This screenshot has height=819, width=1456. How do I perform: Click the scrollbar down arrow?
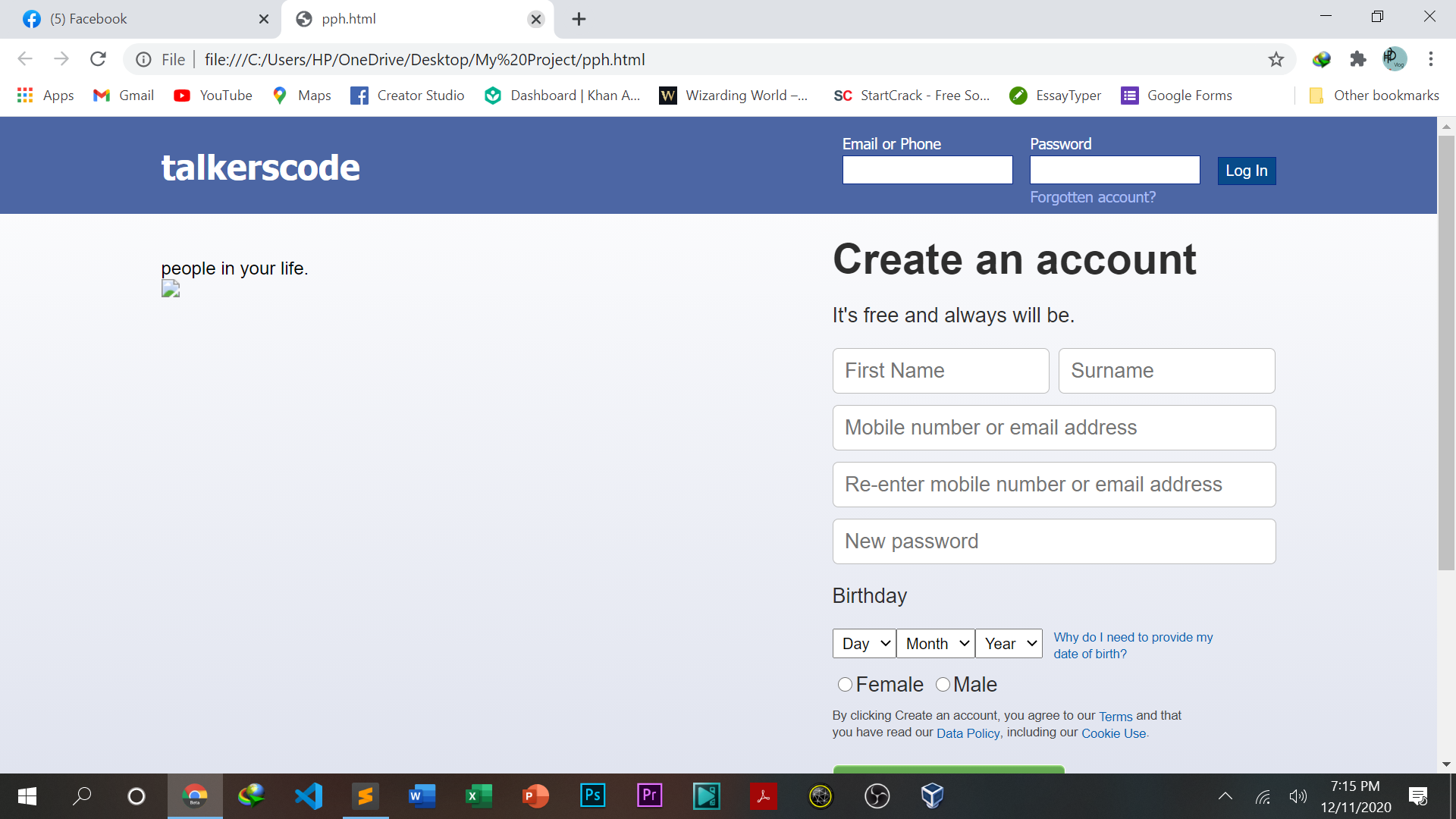pyautogui.click(x=1447, y=764)
